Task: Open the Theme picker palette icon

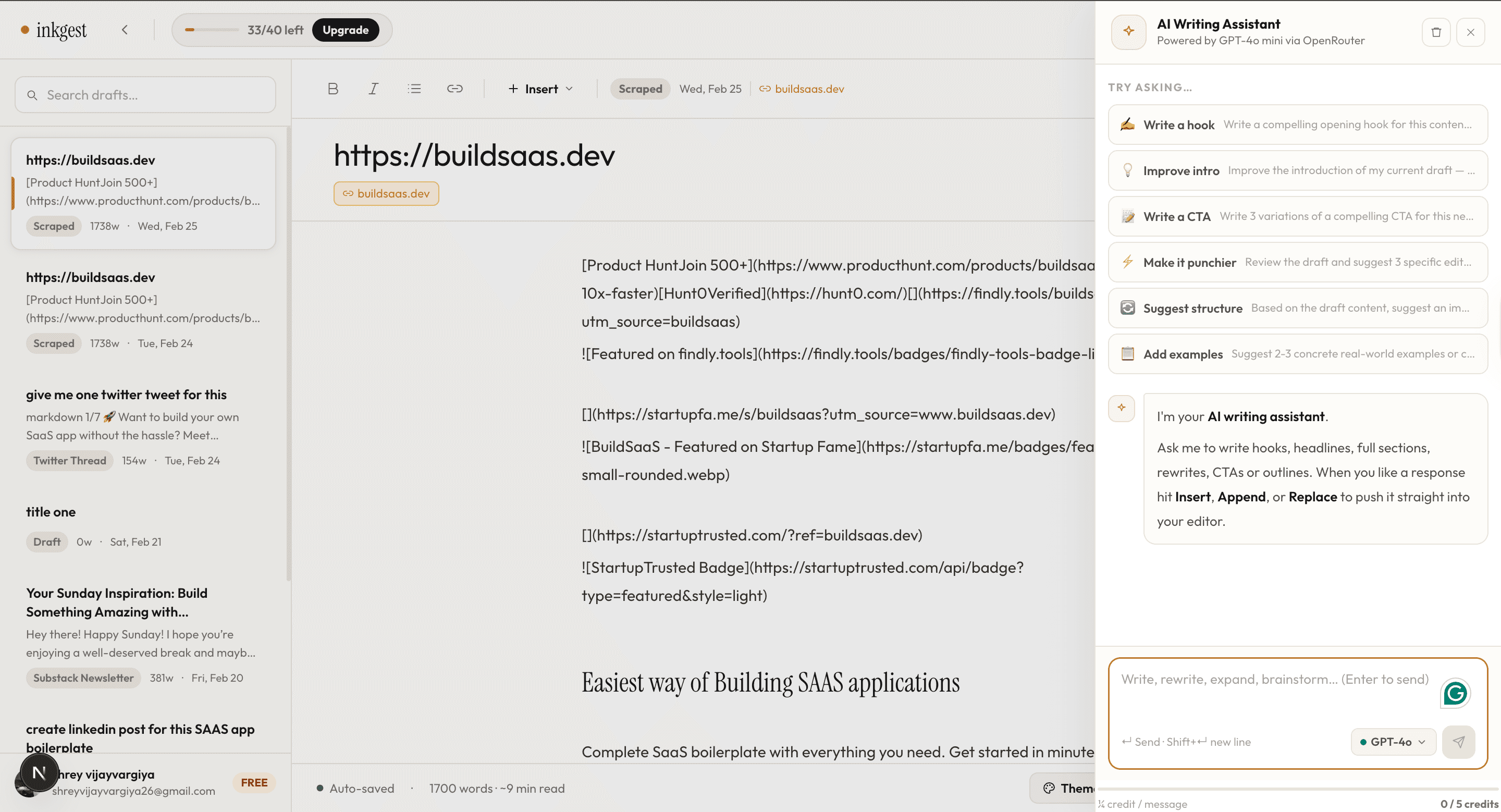Action: (x=1049, y=788)
